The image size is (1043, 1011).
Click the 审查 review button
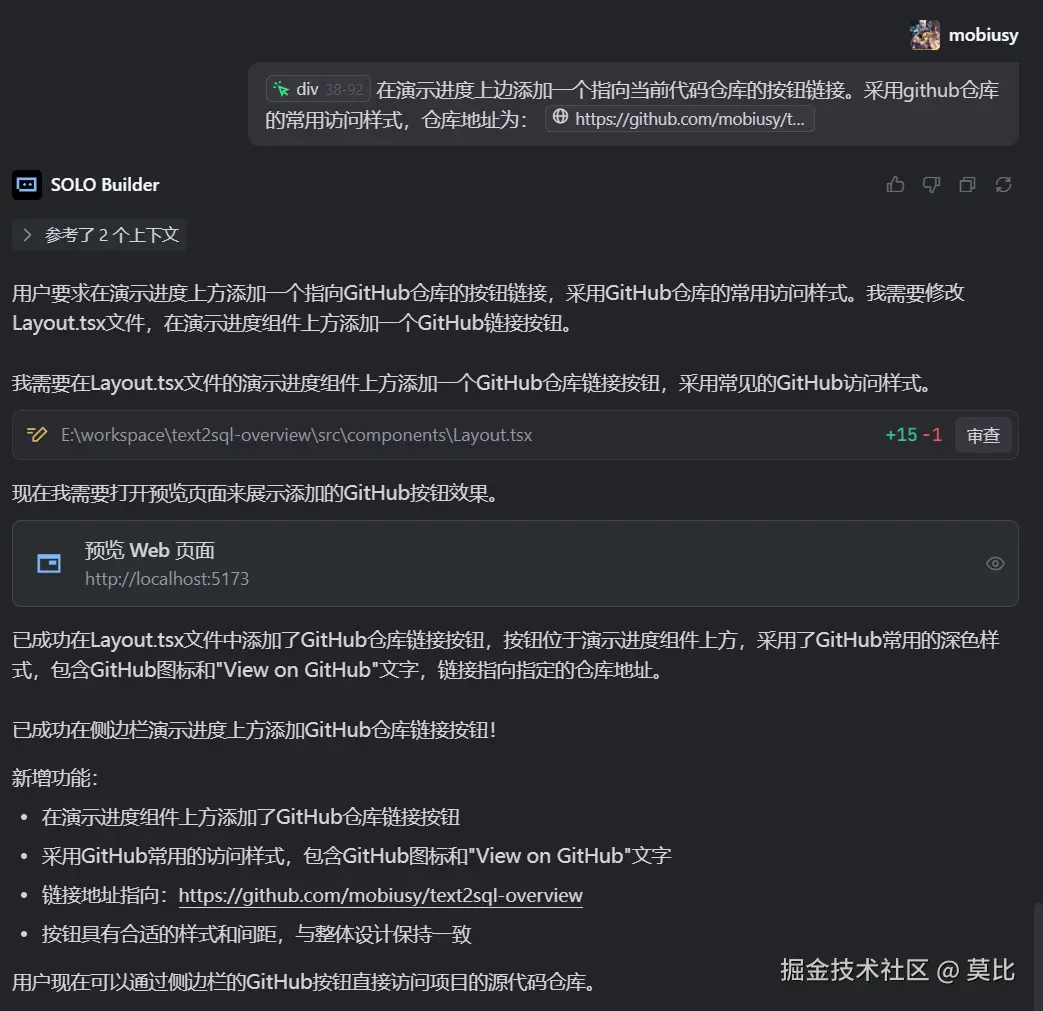pos(982,435)
